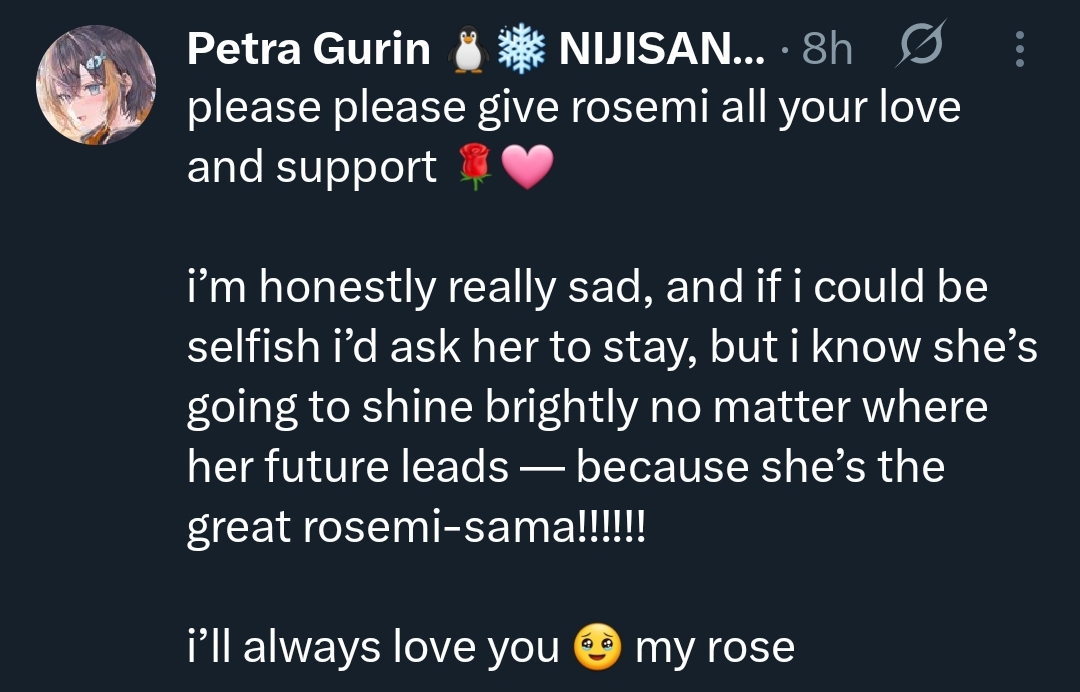1080x692 pixels.
Task: Click the line 'going to shine brightly no matter where'
Action: pos(588,408)
